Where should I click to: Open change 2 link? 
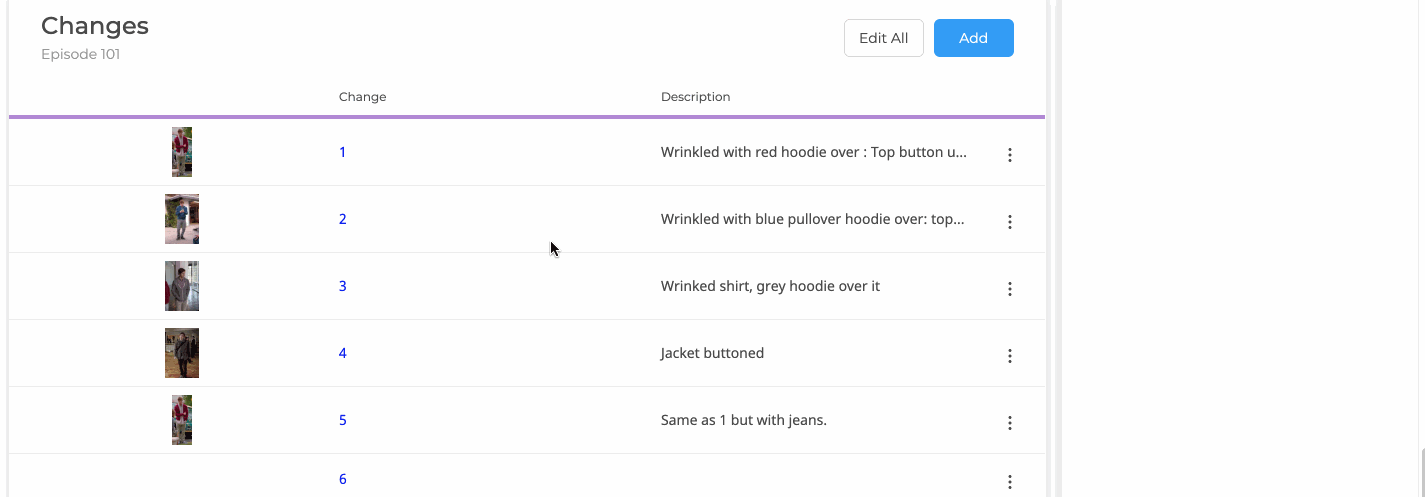pyautogui.click(x=343, y=219)
